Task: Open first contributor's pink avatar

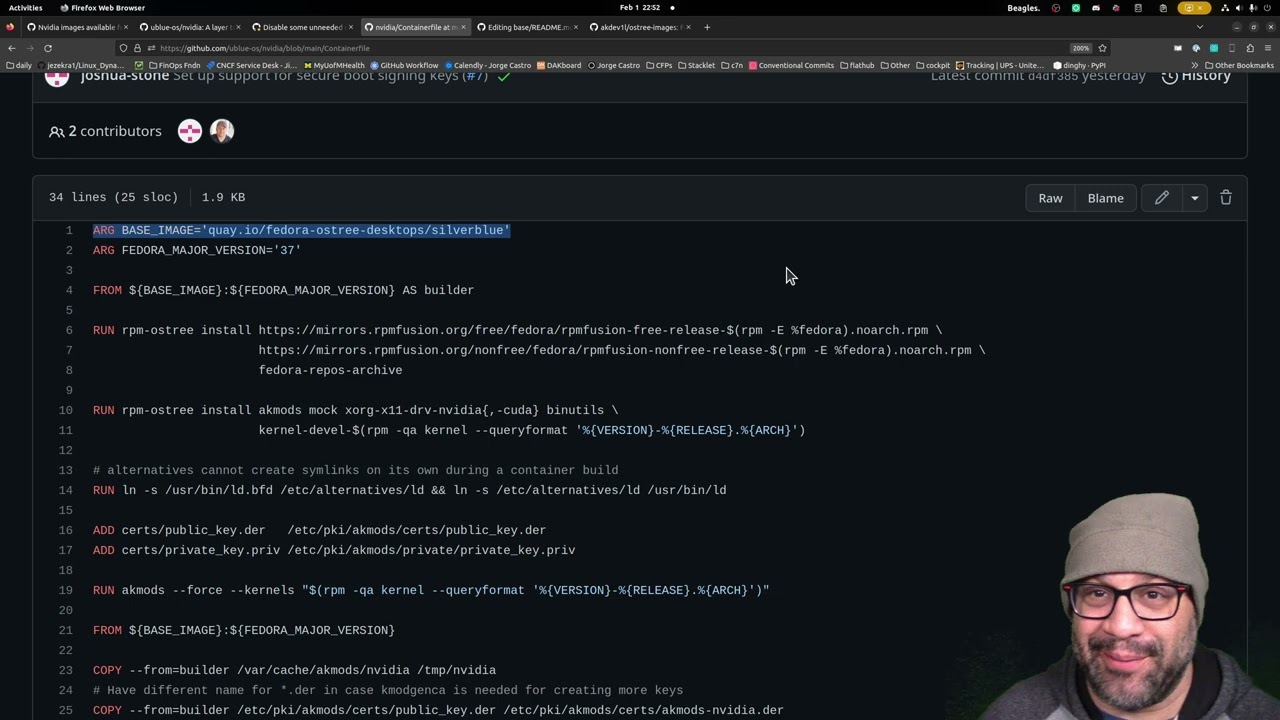Action: (190, 131)
